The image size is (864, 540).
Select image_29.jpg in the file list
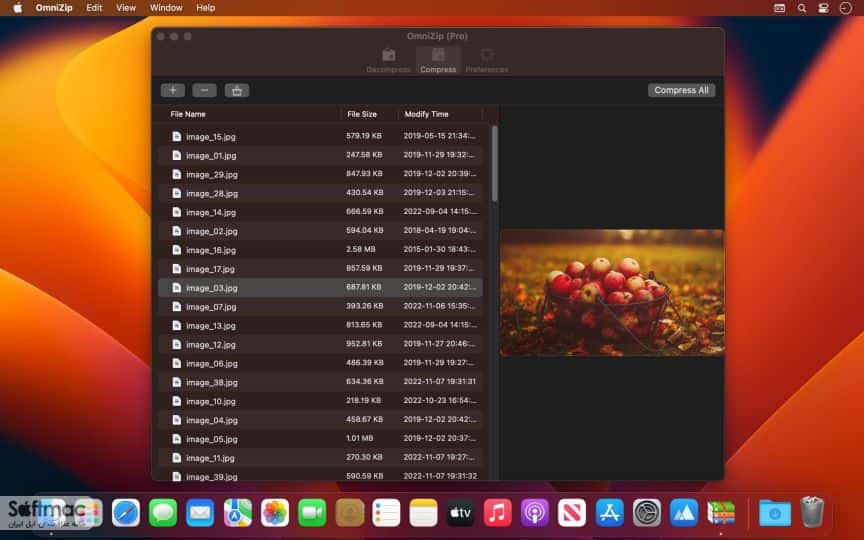[x=320, y=174]
